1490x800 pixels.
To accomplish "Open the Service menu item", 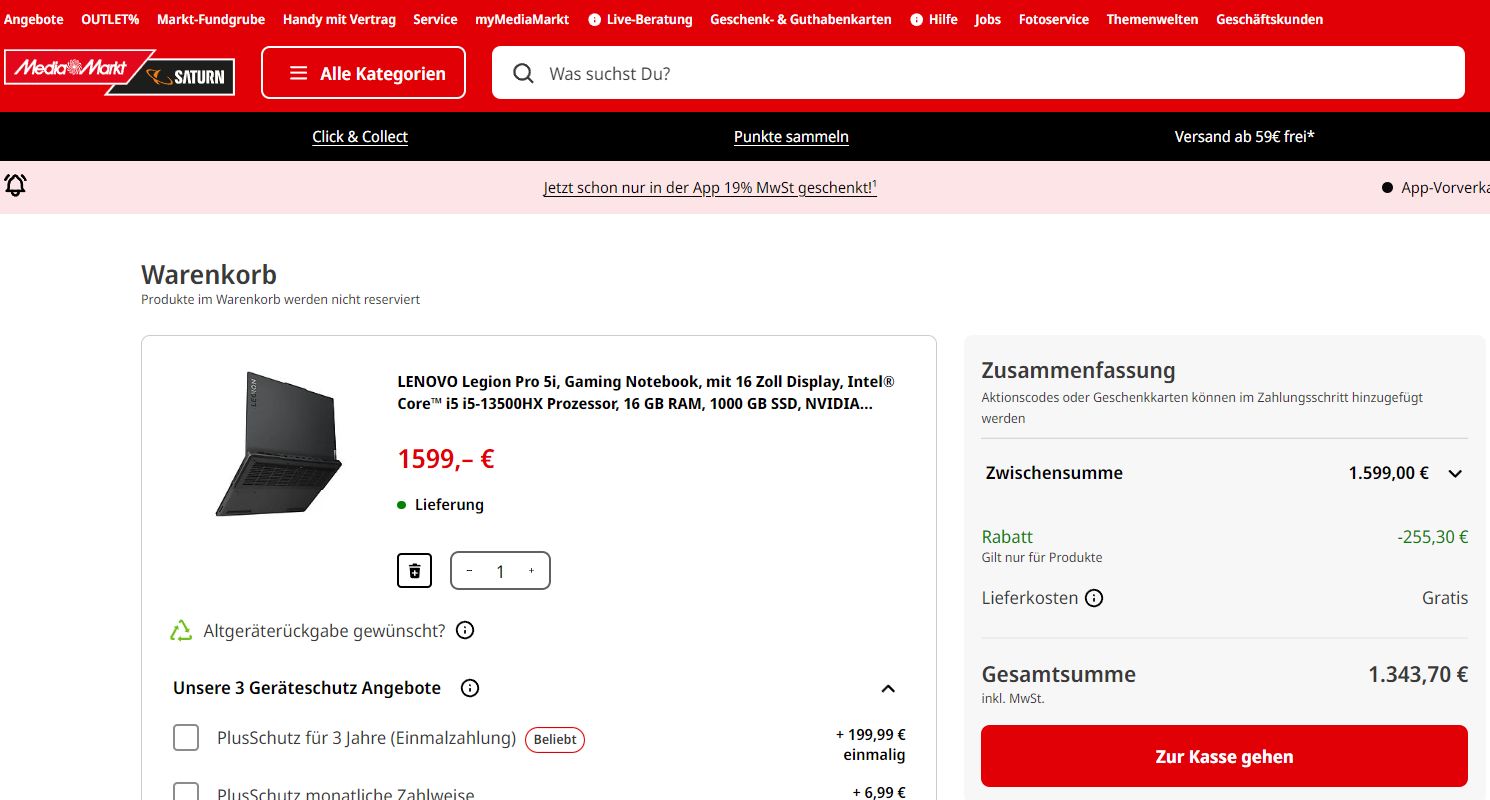I will point(435,19).
